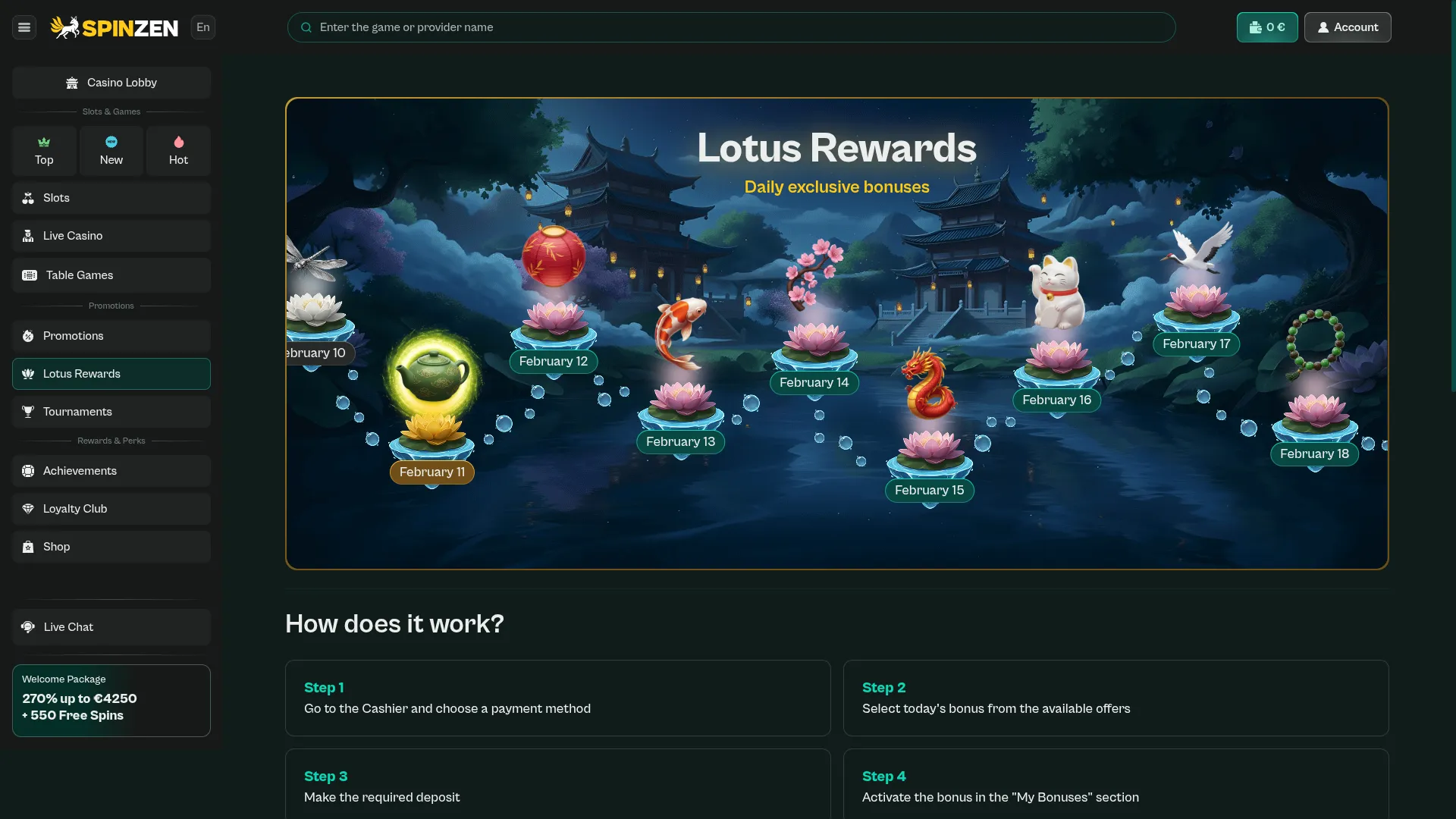This screenshot has height=819, width=1456.
Task: Open the Account menu
Action: [x=1348, y=27]
